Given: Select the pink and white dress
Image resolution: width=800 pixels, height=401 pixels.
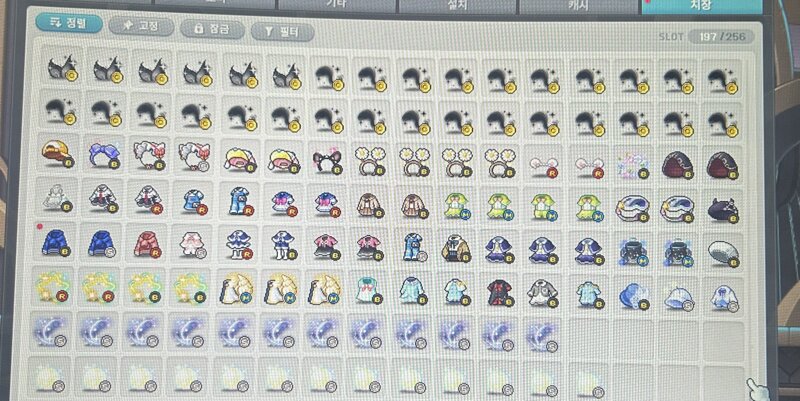Looking at the screenshot, I should pos(193,245).
